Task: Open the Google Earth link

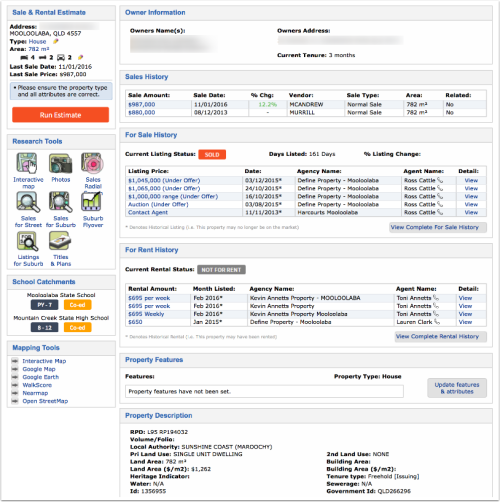Action: [x=41, y=377]
